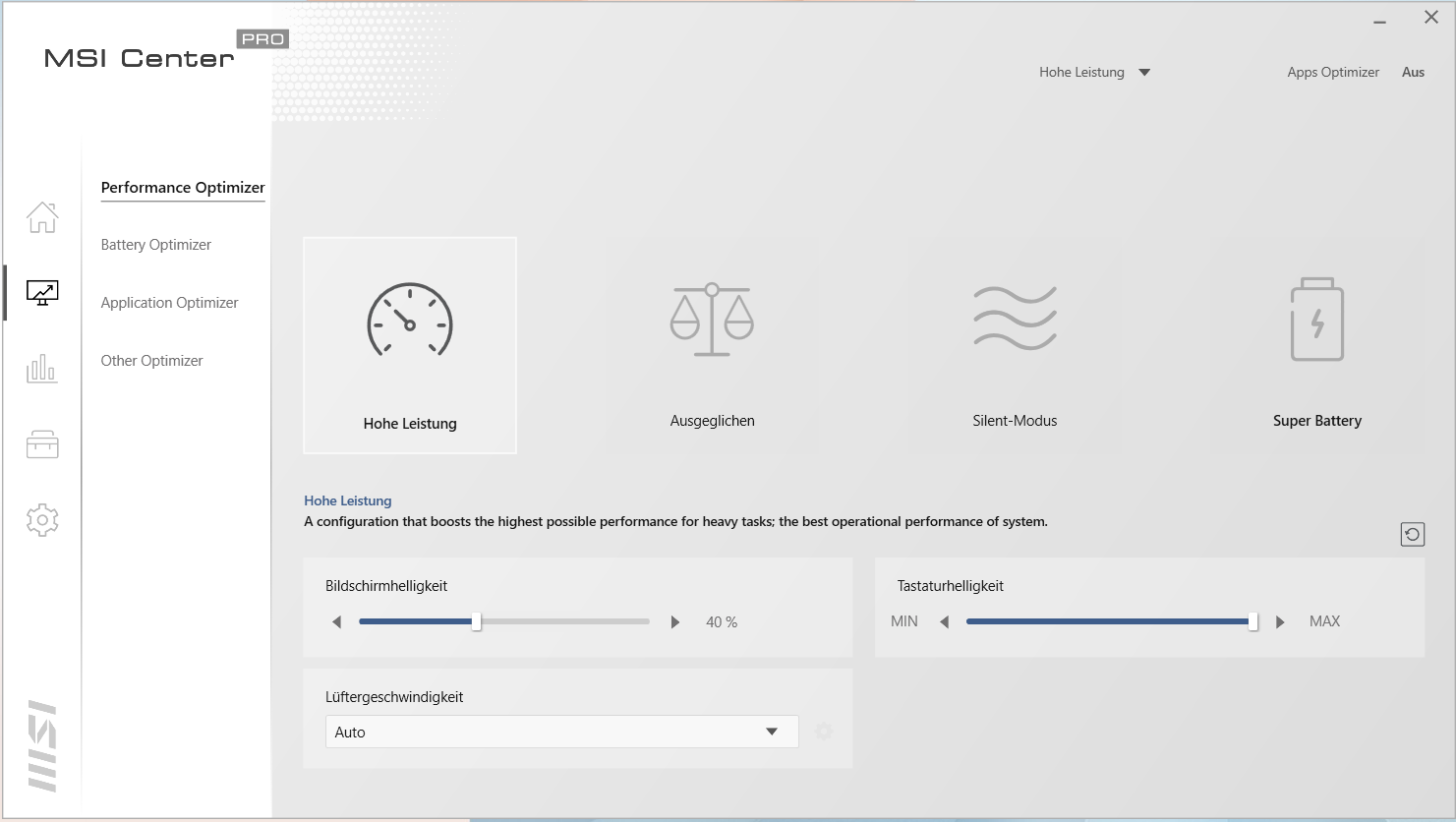The width and height of the screenshot is (1456, 822).
Task: Switch to Application Optimizer tab
Action: [169, 303]
